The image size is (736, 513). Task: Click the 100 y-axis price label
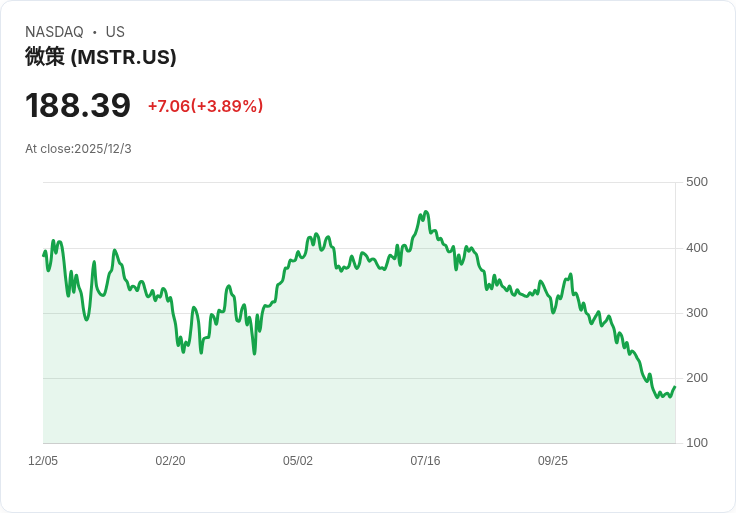pos(697,443)
